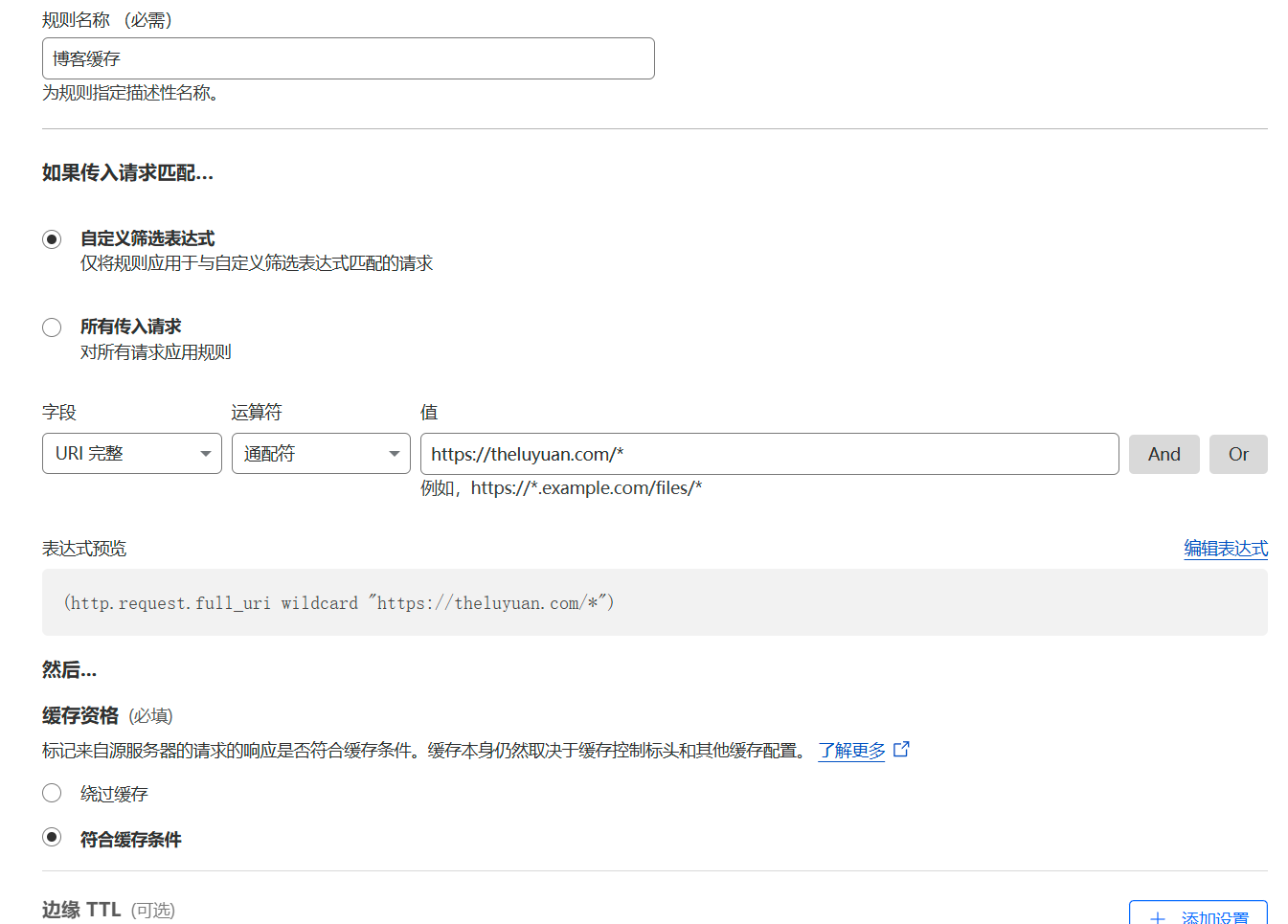Select the 符合缓存条件 radio button

click(52, 837)
